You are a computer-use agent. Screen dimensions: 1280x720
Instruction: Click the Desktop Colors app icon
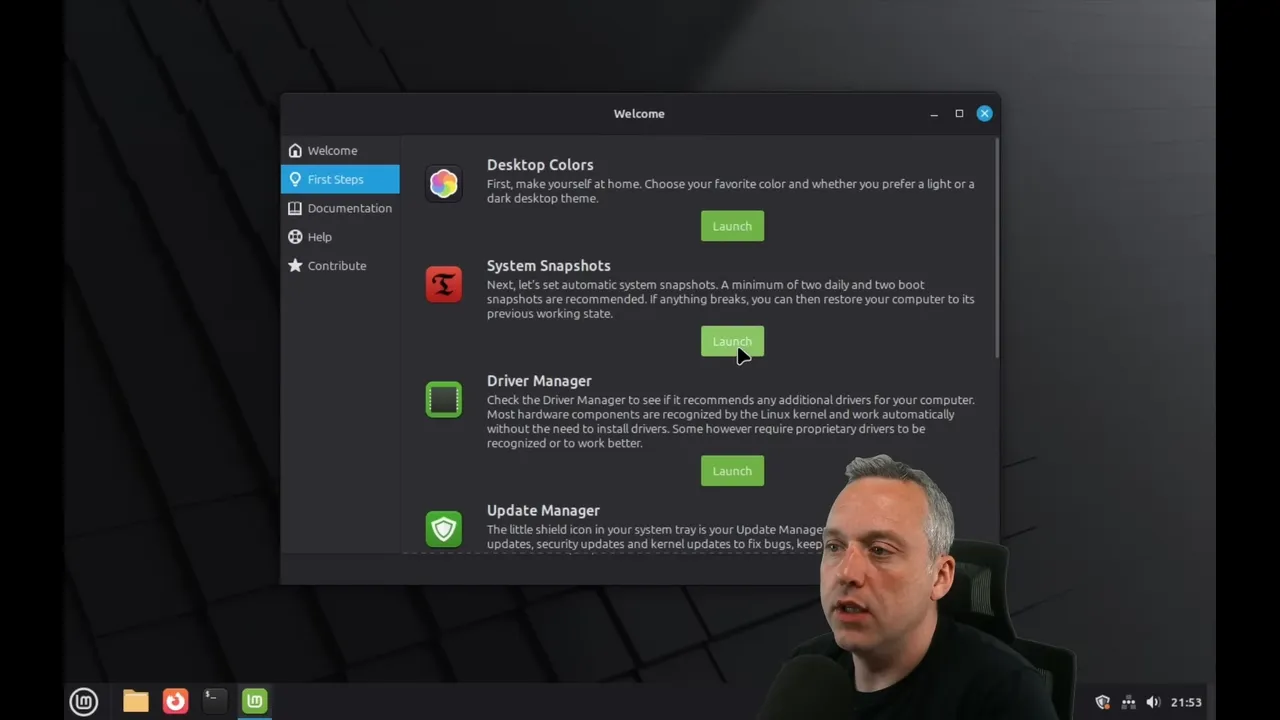tap(443, 183)
